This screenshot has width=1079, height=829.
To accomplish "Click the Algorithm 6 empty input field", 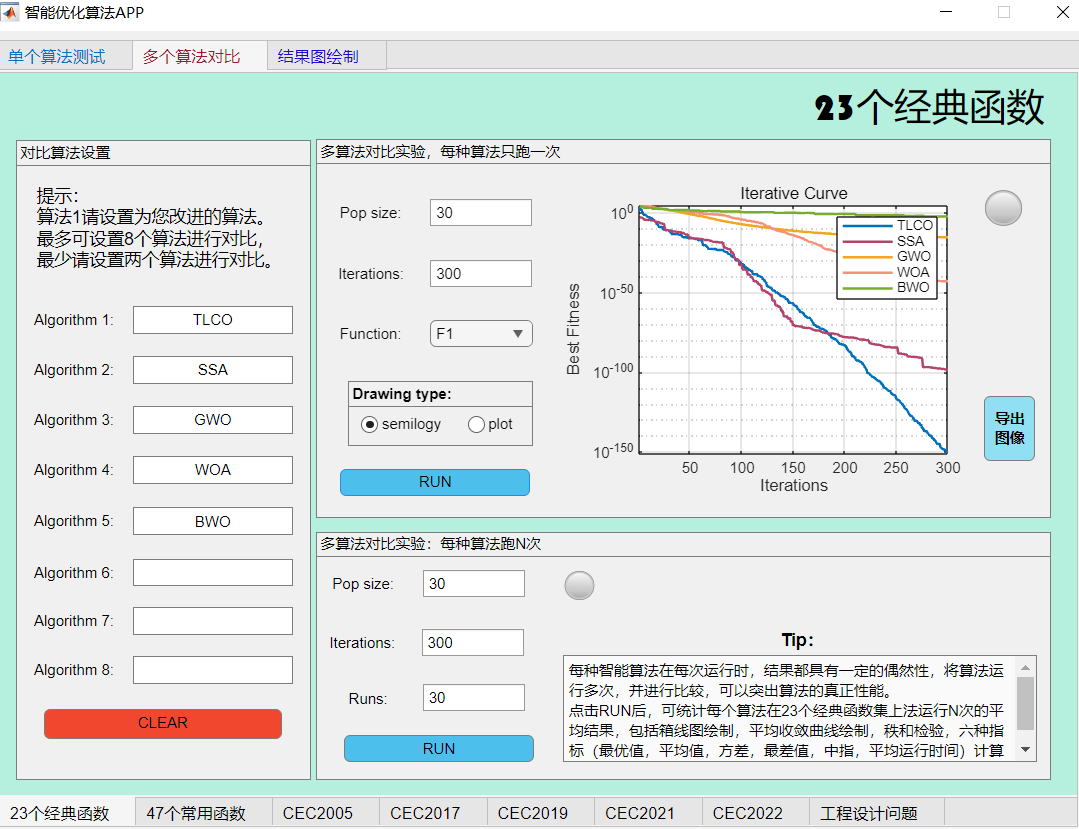I will click(x=212, y=572).
